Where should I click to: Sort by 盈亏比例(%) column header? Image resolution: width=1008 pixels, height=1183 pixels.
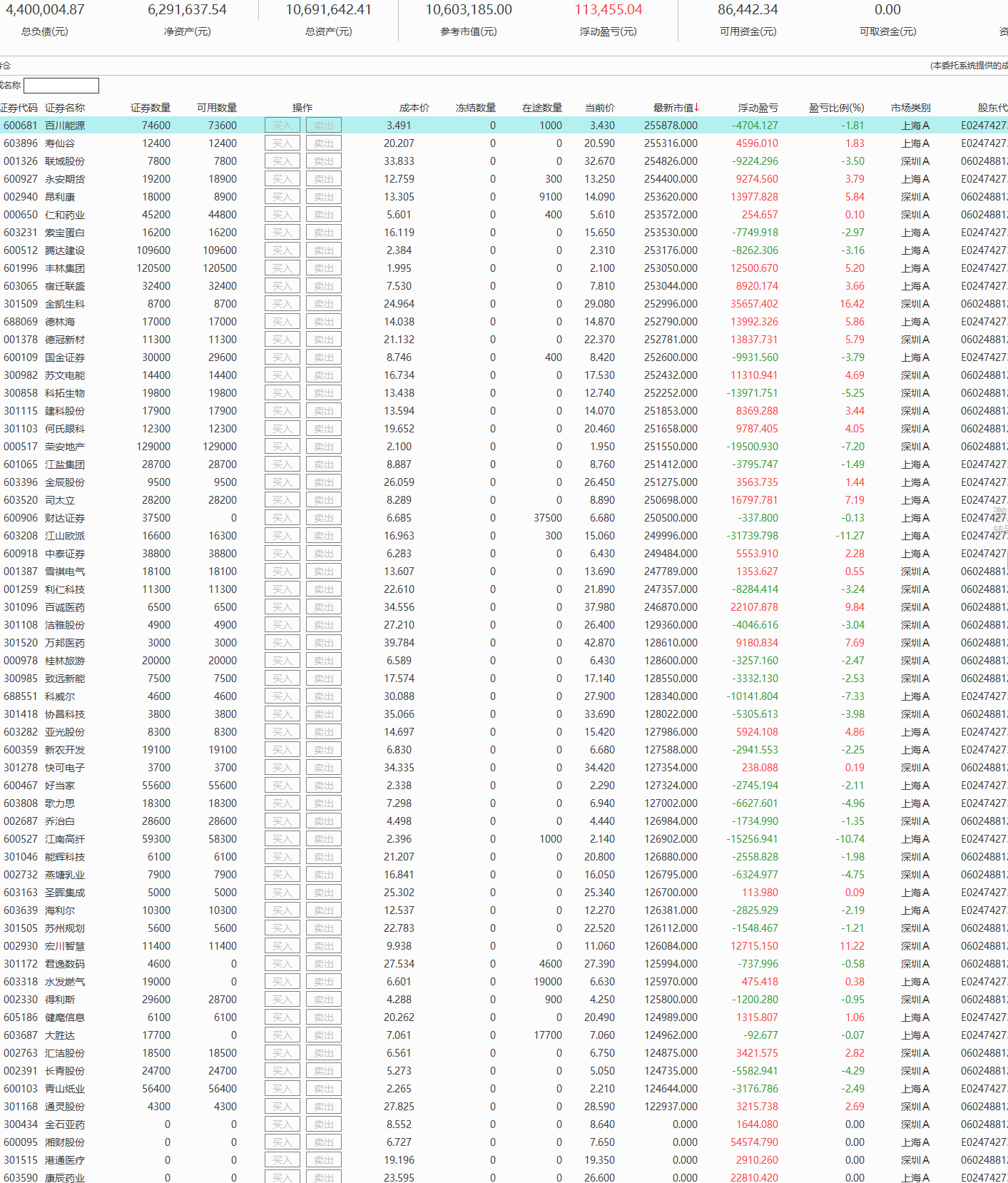836,108
